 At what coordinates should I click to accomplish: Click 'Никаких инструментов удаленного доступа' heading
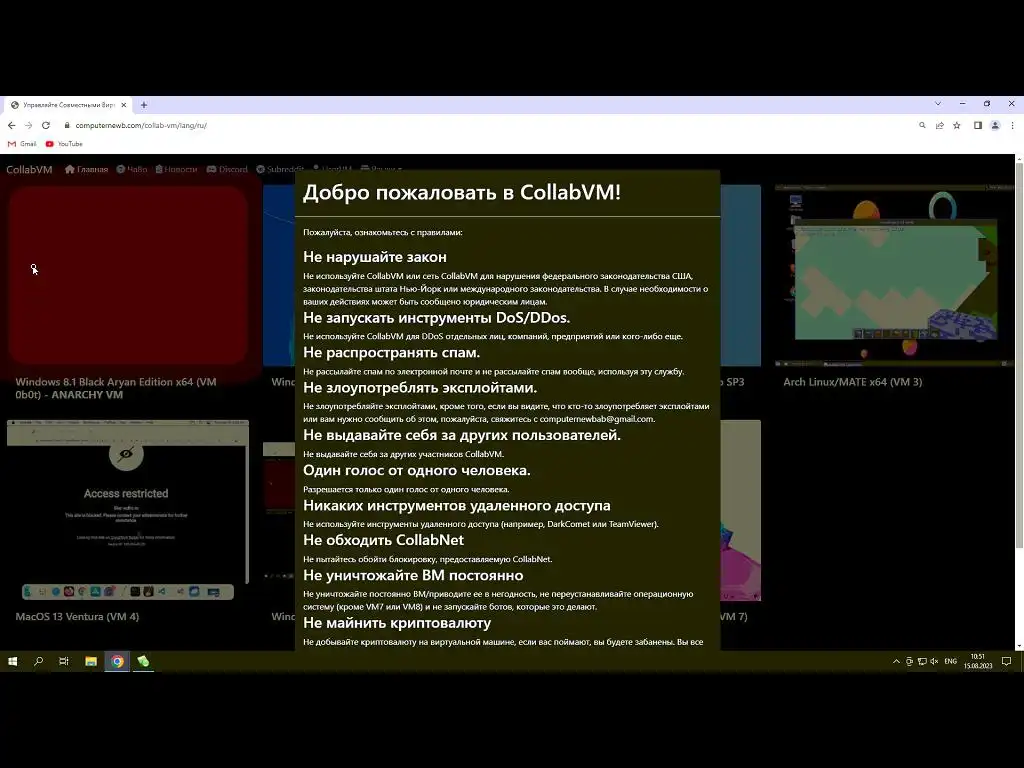456,505
